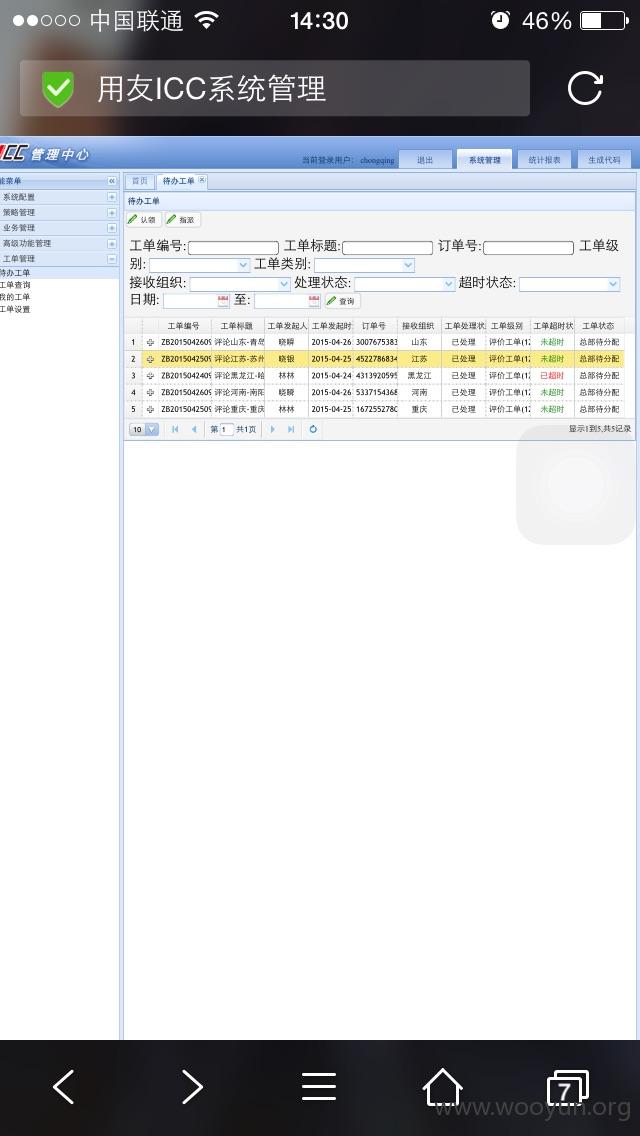
Task: Jump to the first page of records
Action: click(x=175, y=429)
